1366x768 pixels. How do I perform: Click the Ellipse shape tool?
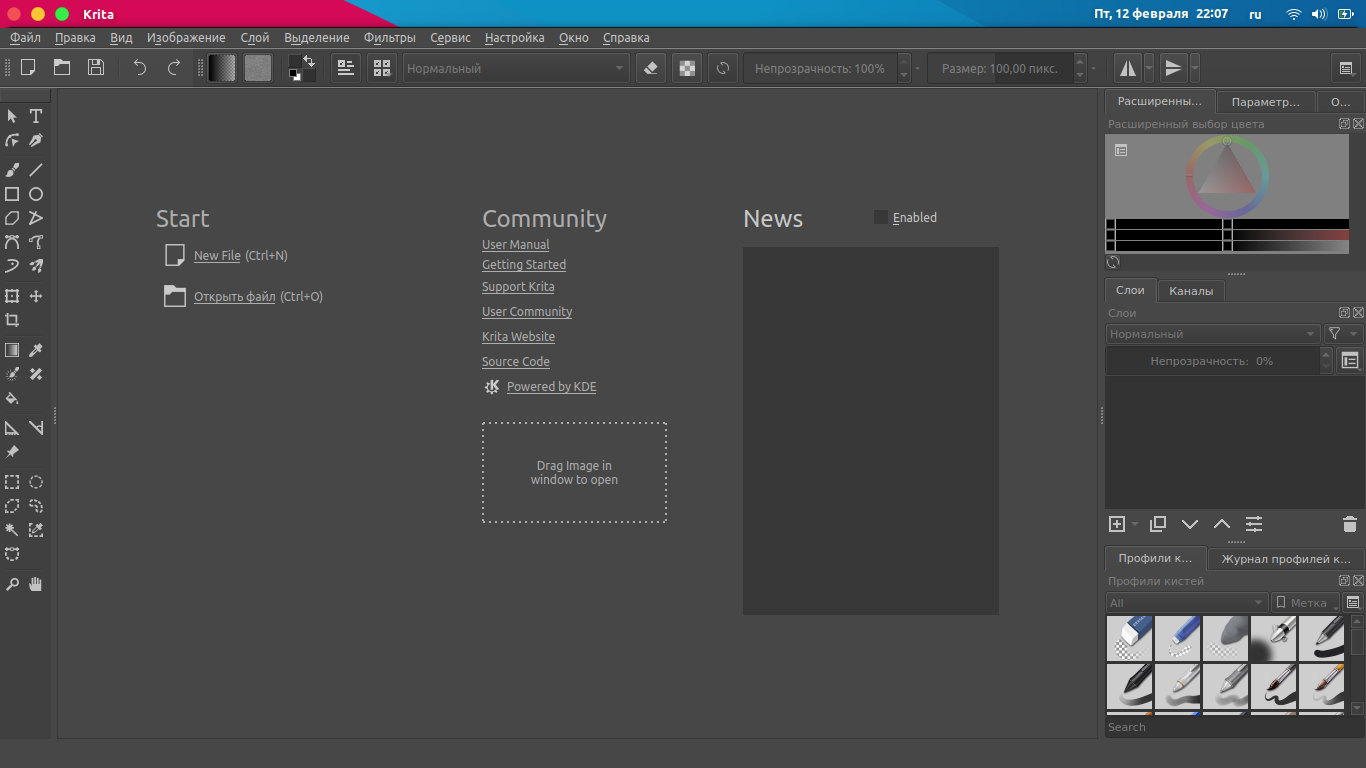[36, 194]
